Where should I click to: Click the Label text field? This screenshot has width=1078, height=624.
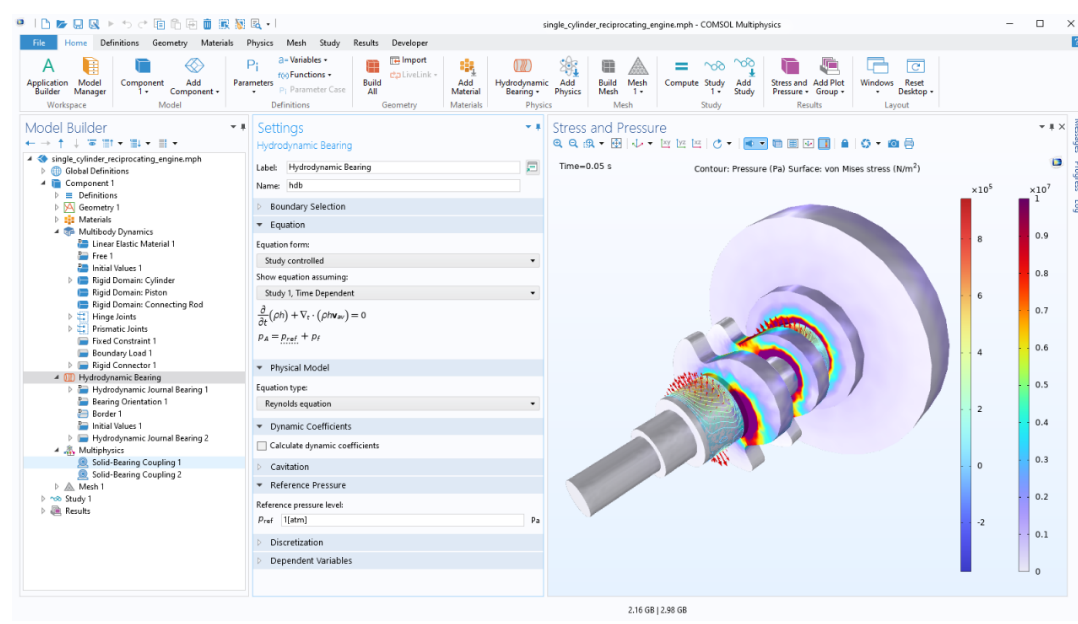(403, 168)
